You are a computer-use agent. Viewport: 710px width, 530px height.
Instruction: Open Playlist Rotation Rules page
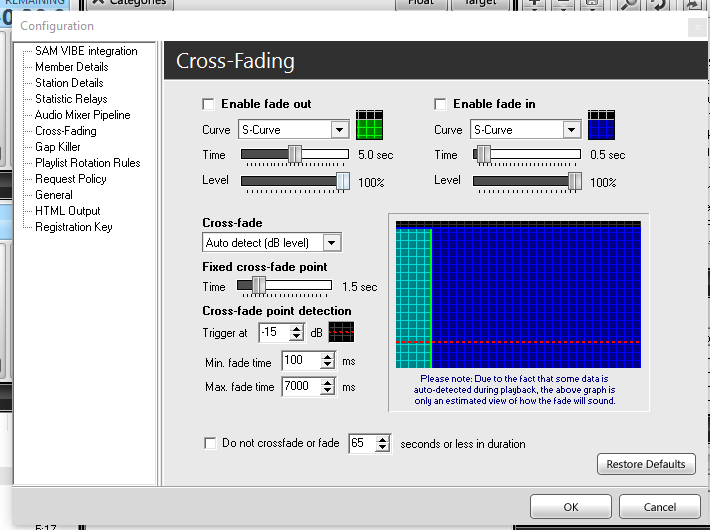coord(88,163)
